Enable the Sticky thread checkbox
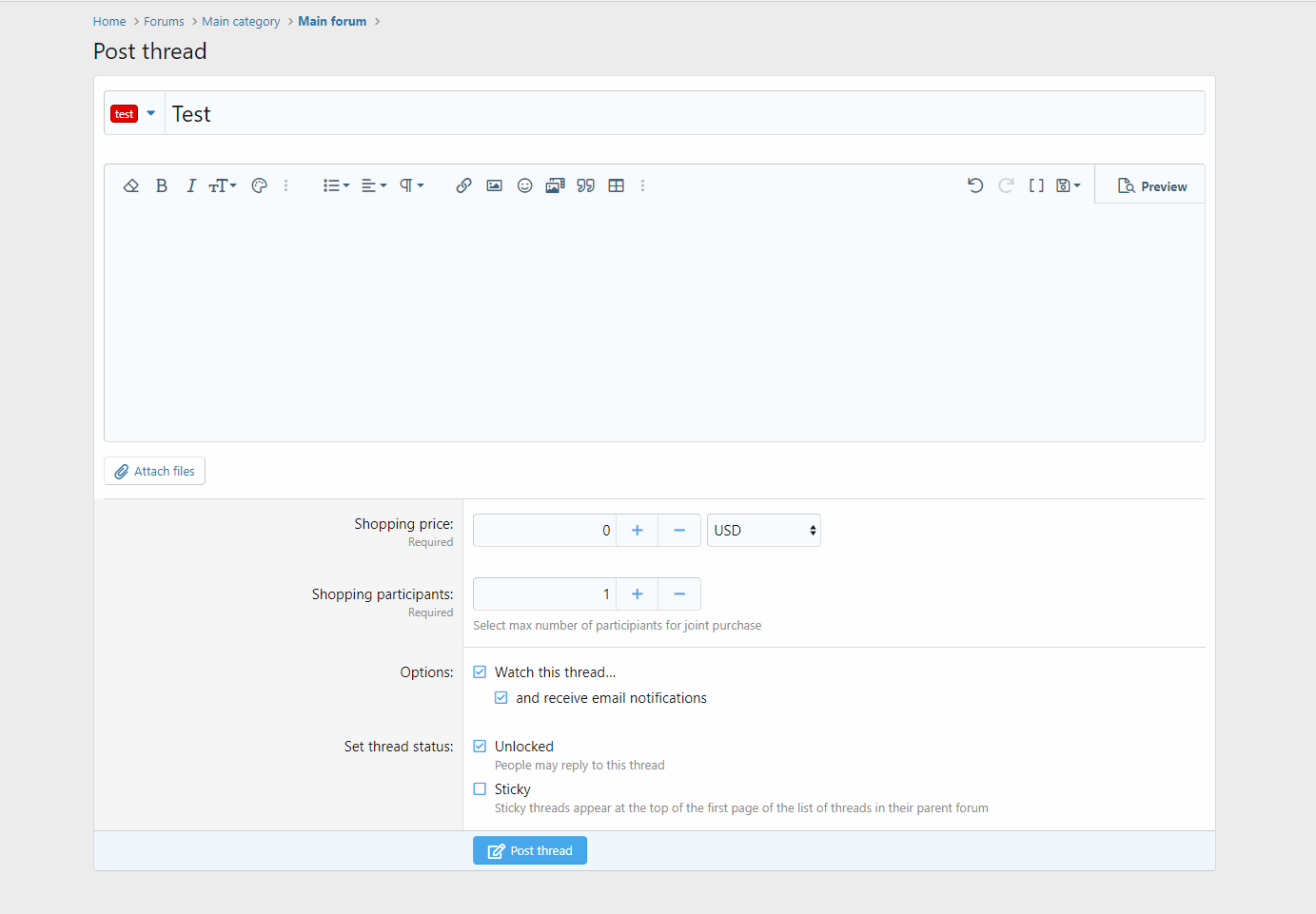1316x914 pixels. tap(481, 789)
